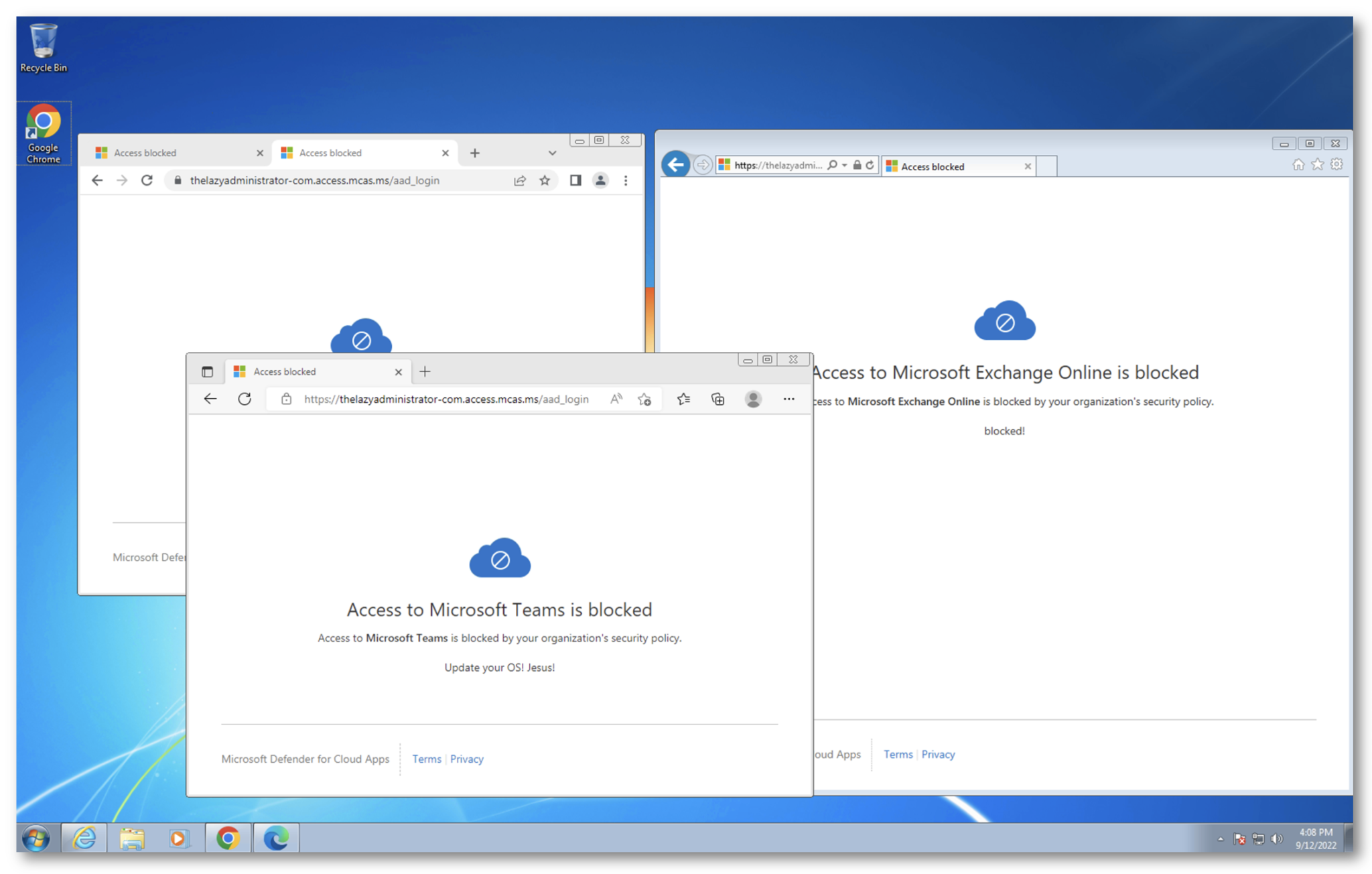This screenshot has width=1372, height=874.
Task: Click Chrome icon on the taskbar
Action: click(x=228, y=838)
